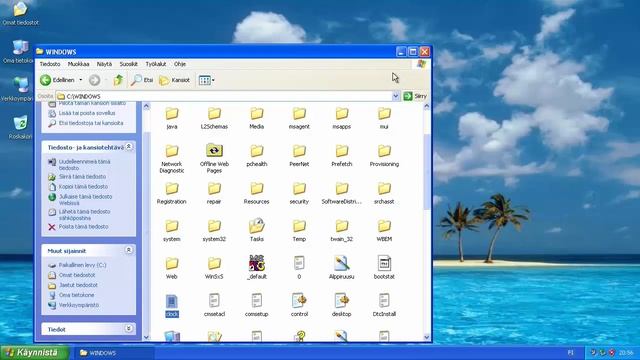Viewport: 640px width, 360px height.
Task: Click the greyed forward navigation arrow
Action: coord(94,80)
